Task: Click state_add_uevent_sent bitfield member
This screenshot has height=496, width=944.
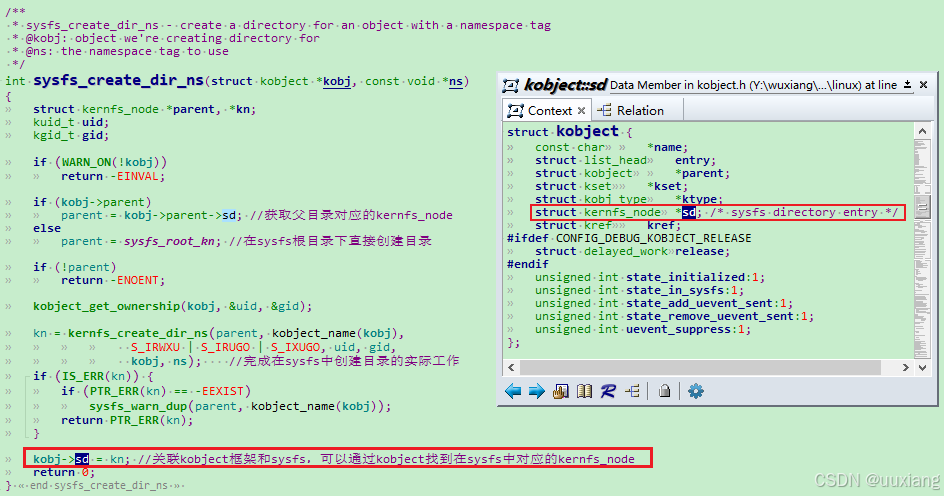Action: [699, 303]
